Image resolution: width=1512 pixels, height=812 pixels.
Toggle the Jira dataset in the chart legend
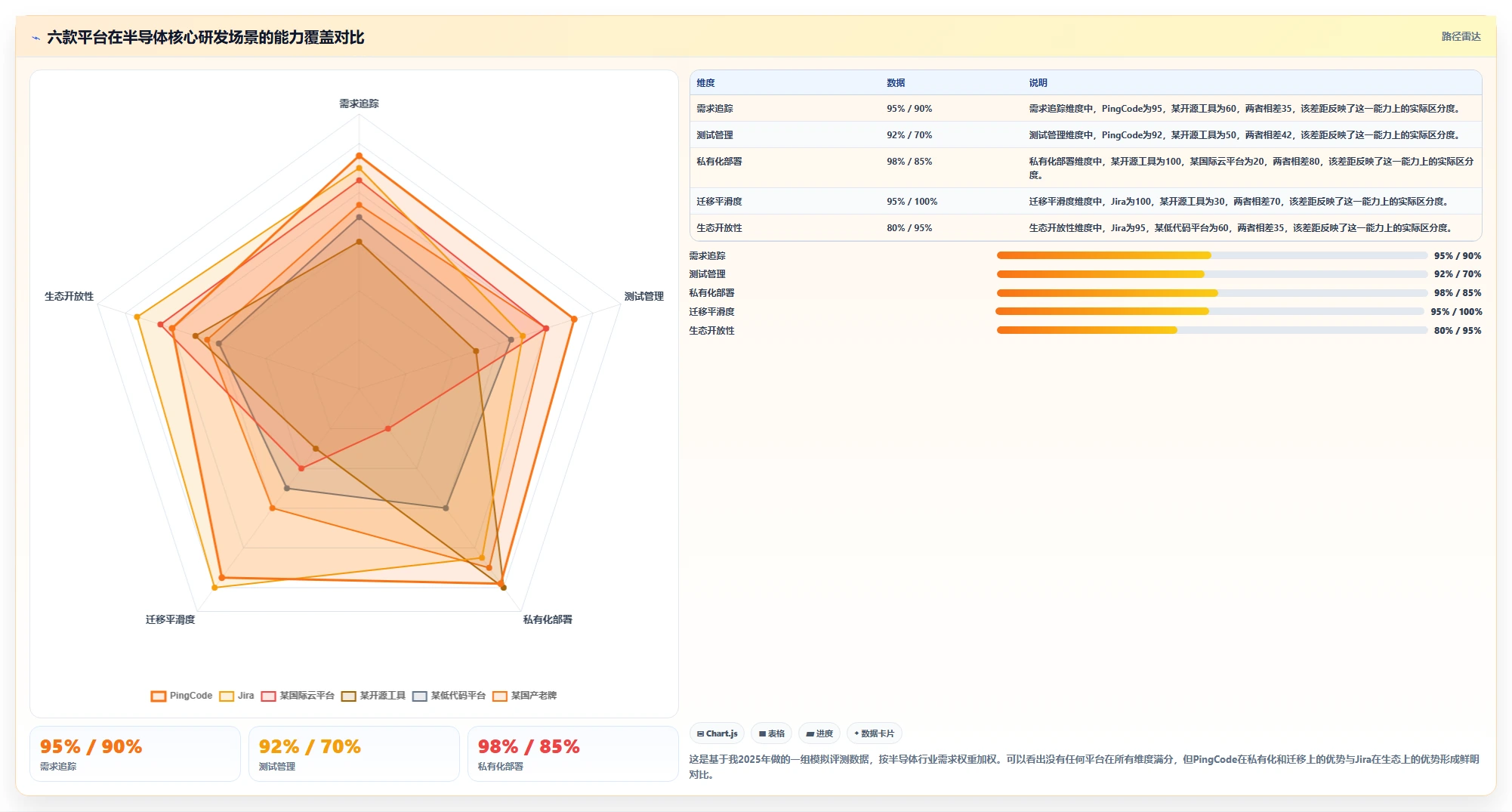click(x=236, y=696)
